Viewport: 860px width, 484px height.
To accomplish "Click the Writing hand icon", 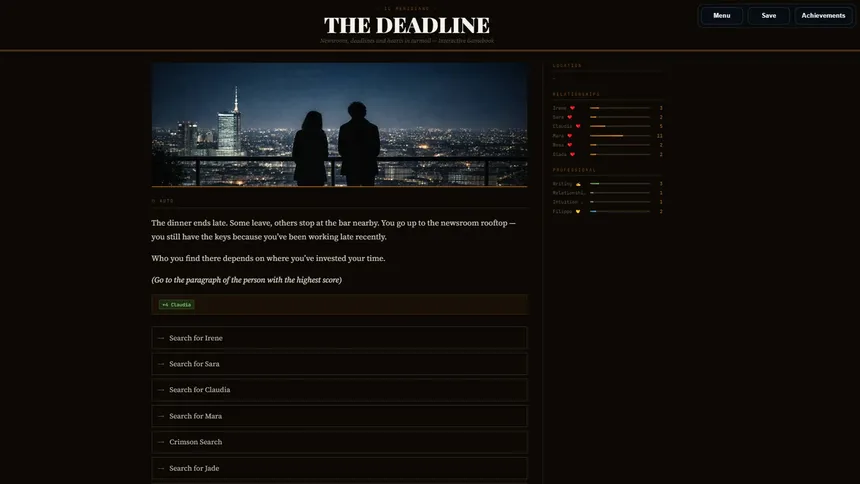I will [x=578, y=184].
